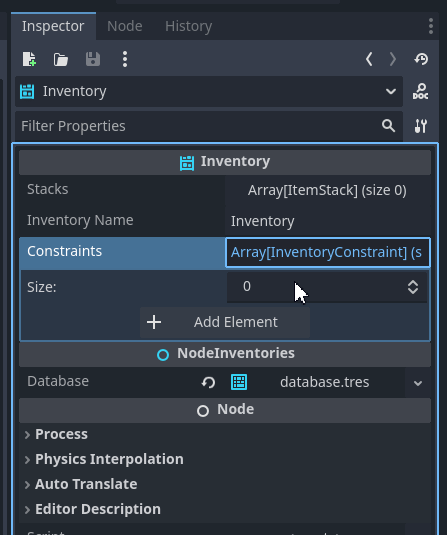The image size is (447, 535).
Task: Open extra resource options menu
Action: pyautogui.click(x=125, y=59)
